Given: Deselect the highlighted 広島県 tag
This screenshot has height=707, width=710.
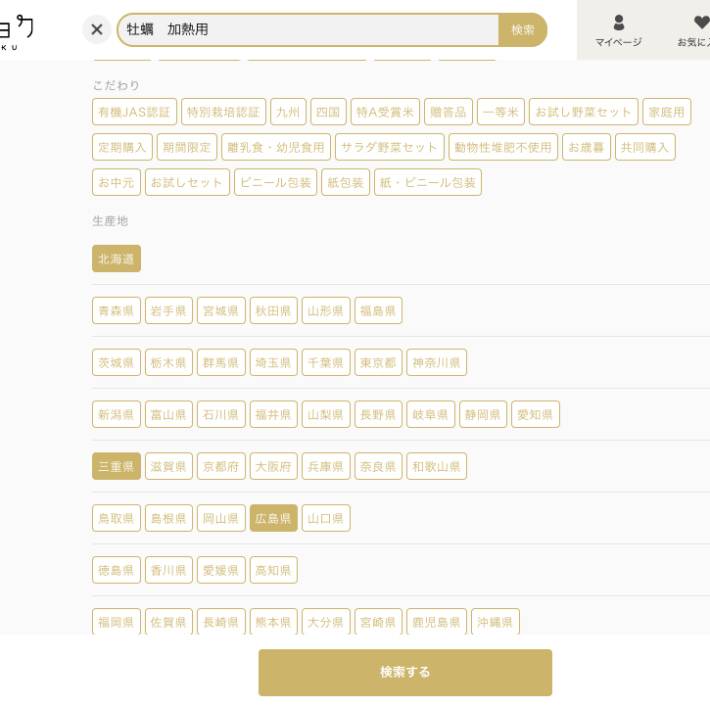Looking at the screenshot, I should [x=273, y=518].
